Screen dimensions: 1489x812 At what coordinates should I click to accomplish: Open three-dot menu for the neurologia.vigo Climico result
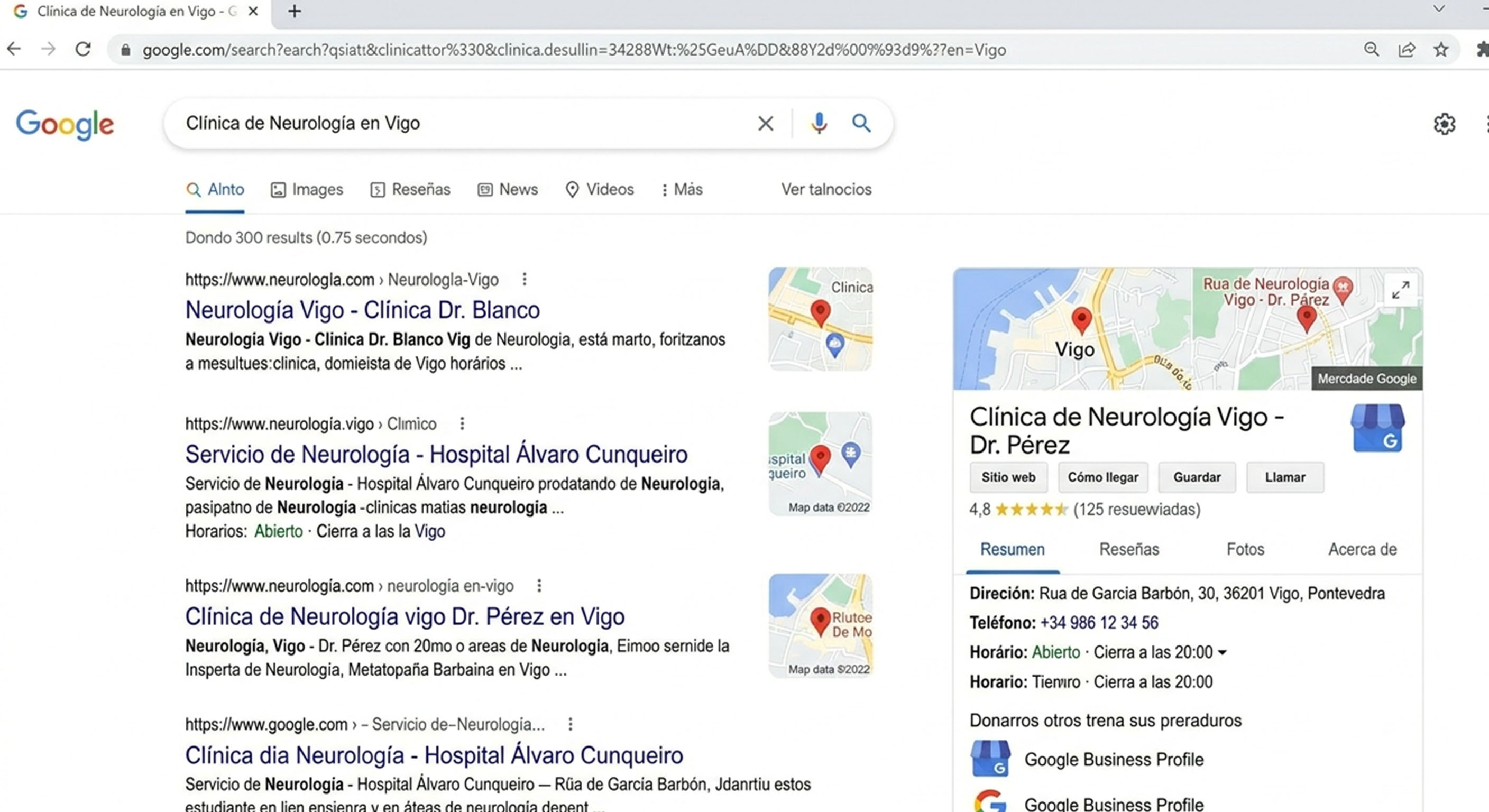click(x=462, y=423)
